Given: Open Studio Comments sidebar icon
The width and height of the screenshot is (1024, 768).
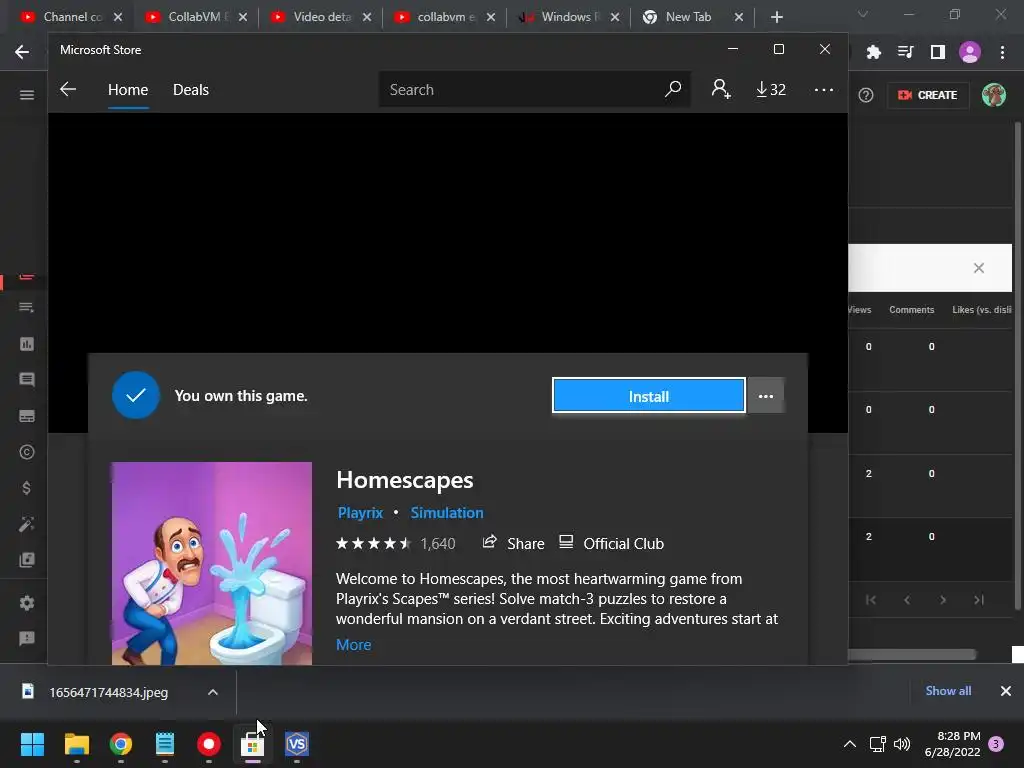Looking at the screenshot, I should 27,379.
